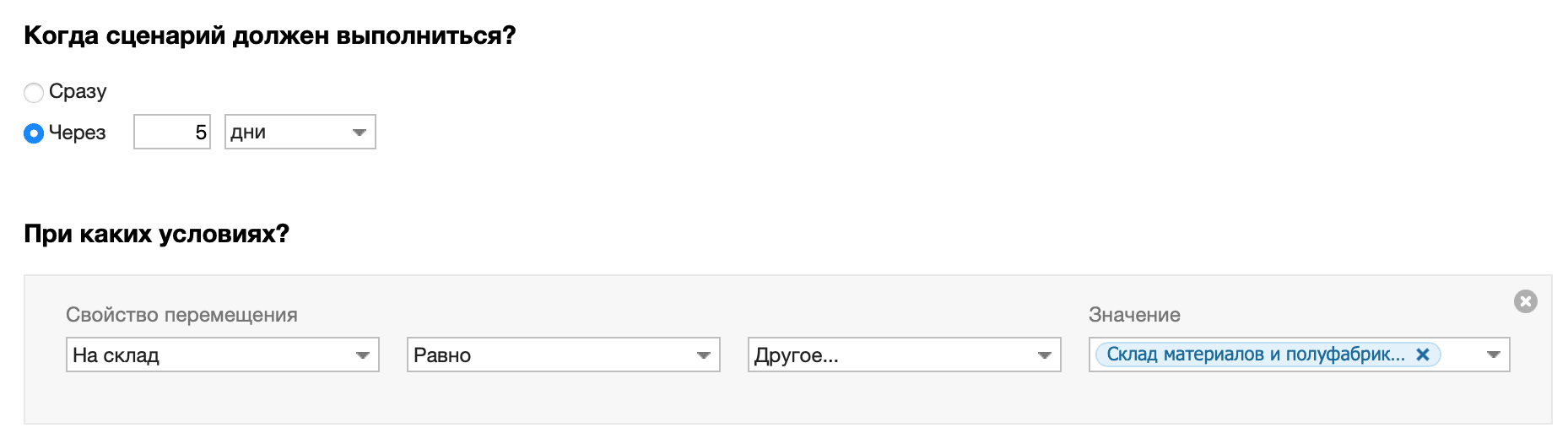Remove the "Склад материалов и полуфабрик..." tag with its X
This screenshot has height=444, width=1568.
pyautogui.click(x=1423, y=355)
